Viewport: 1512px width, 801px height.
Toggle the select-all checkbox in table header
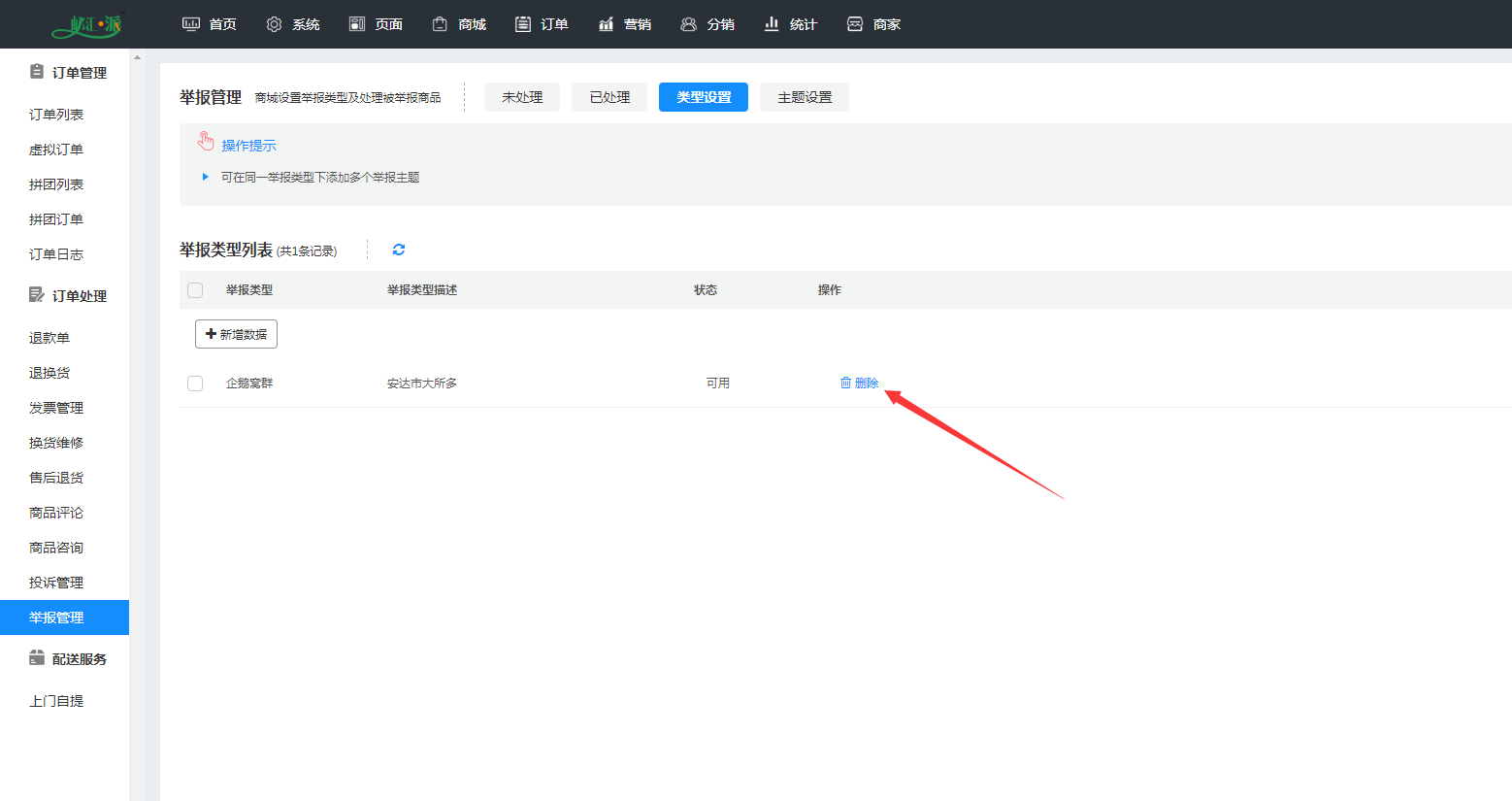click(195, 290)
